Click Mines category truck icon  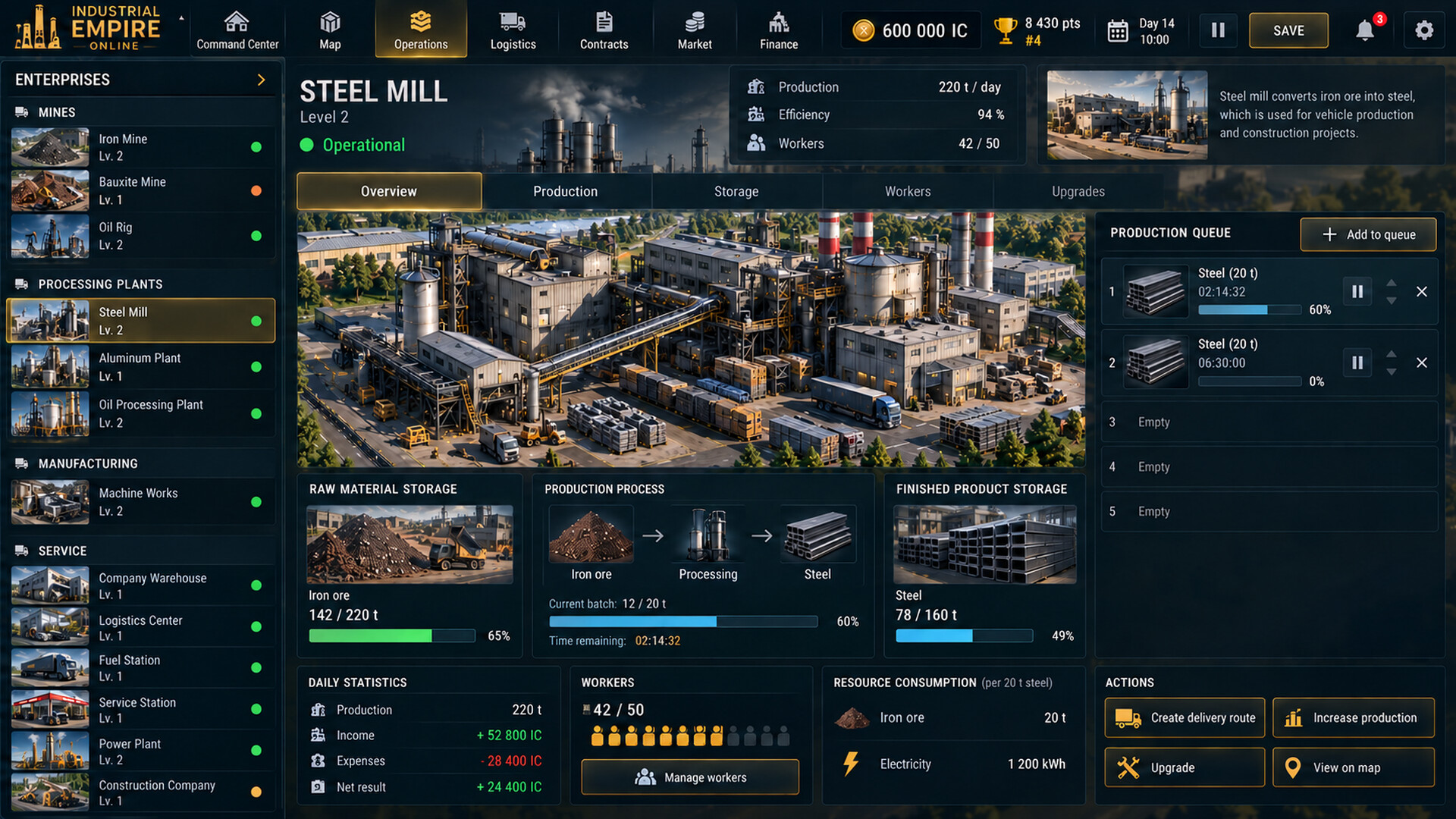coord(21,112)
